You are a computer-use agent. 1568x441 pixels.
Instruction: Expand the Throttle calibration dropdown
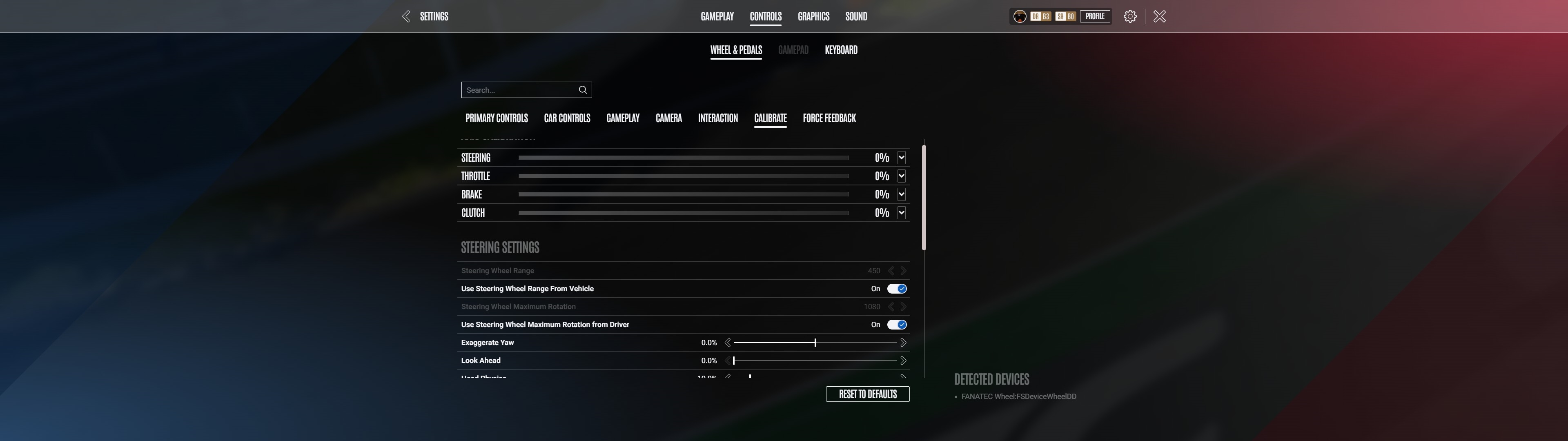902,176
